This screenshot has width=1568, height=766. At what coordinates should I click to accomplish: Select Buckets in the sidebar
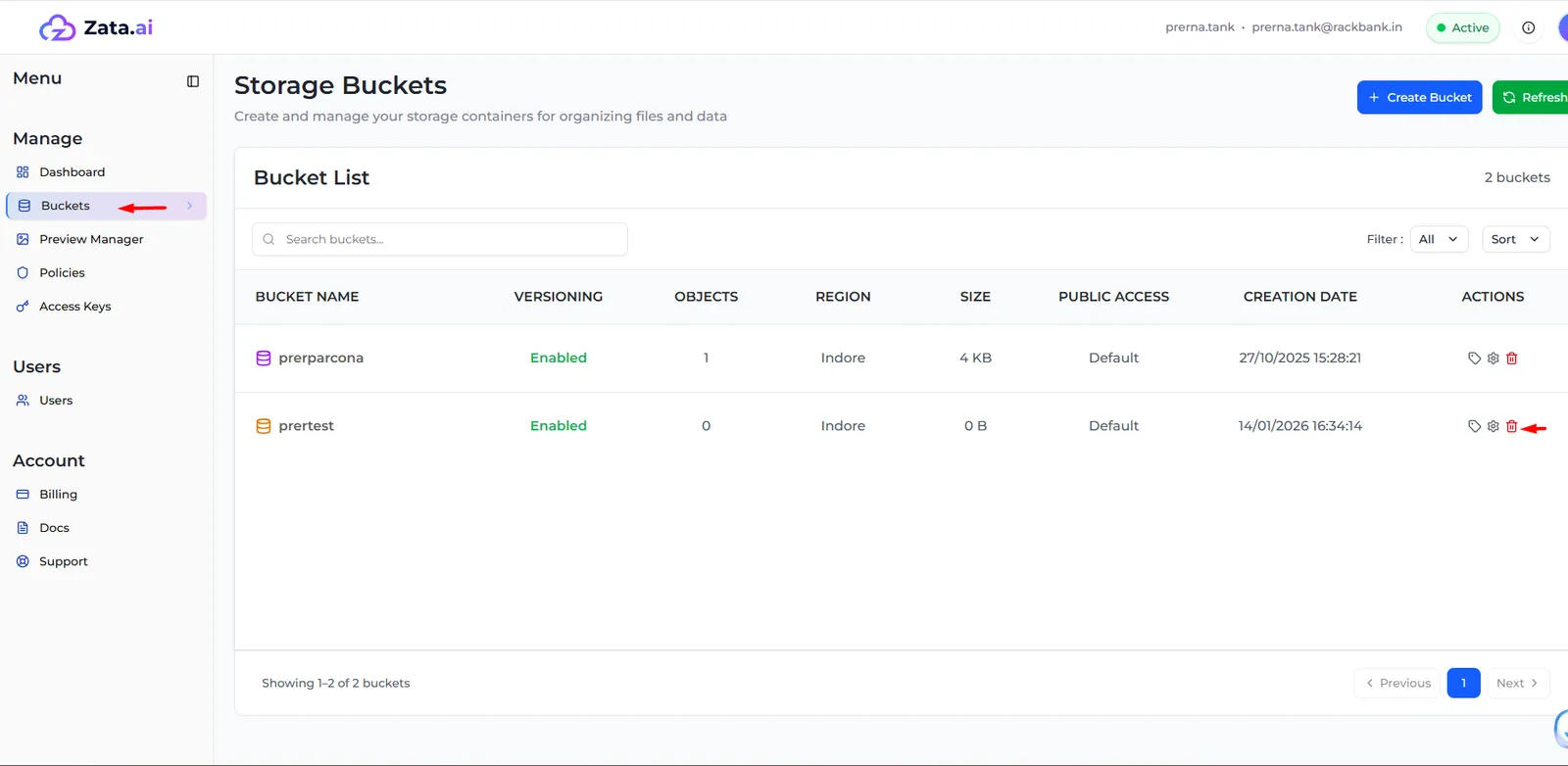[106, 206]
